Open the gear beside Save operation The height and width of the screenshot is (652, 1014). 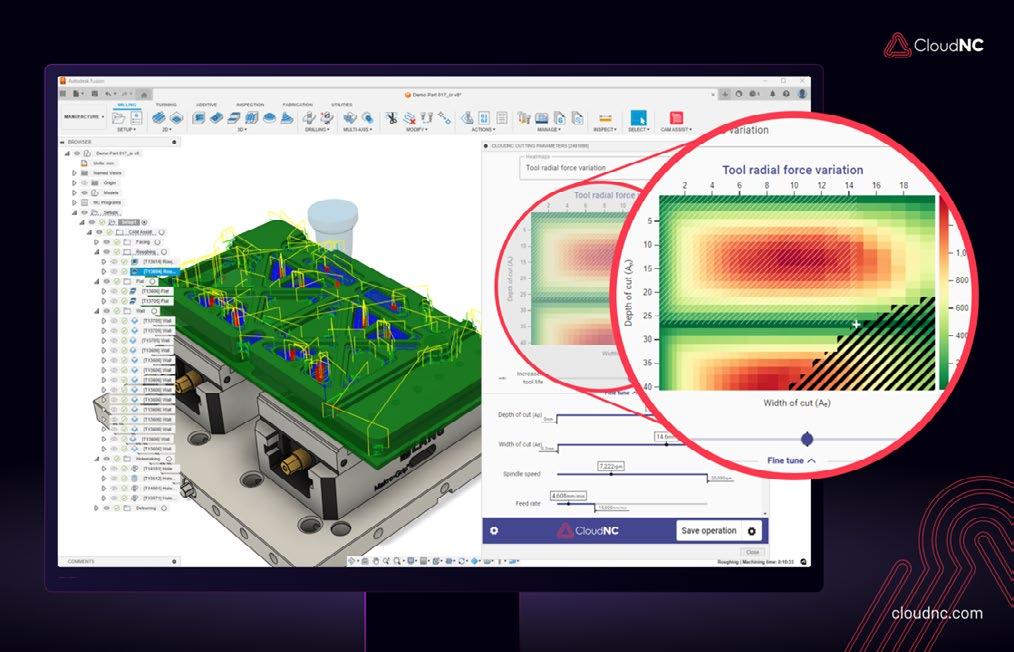pyautogui.click(x=751, y=531)
